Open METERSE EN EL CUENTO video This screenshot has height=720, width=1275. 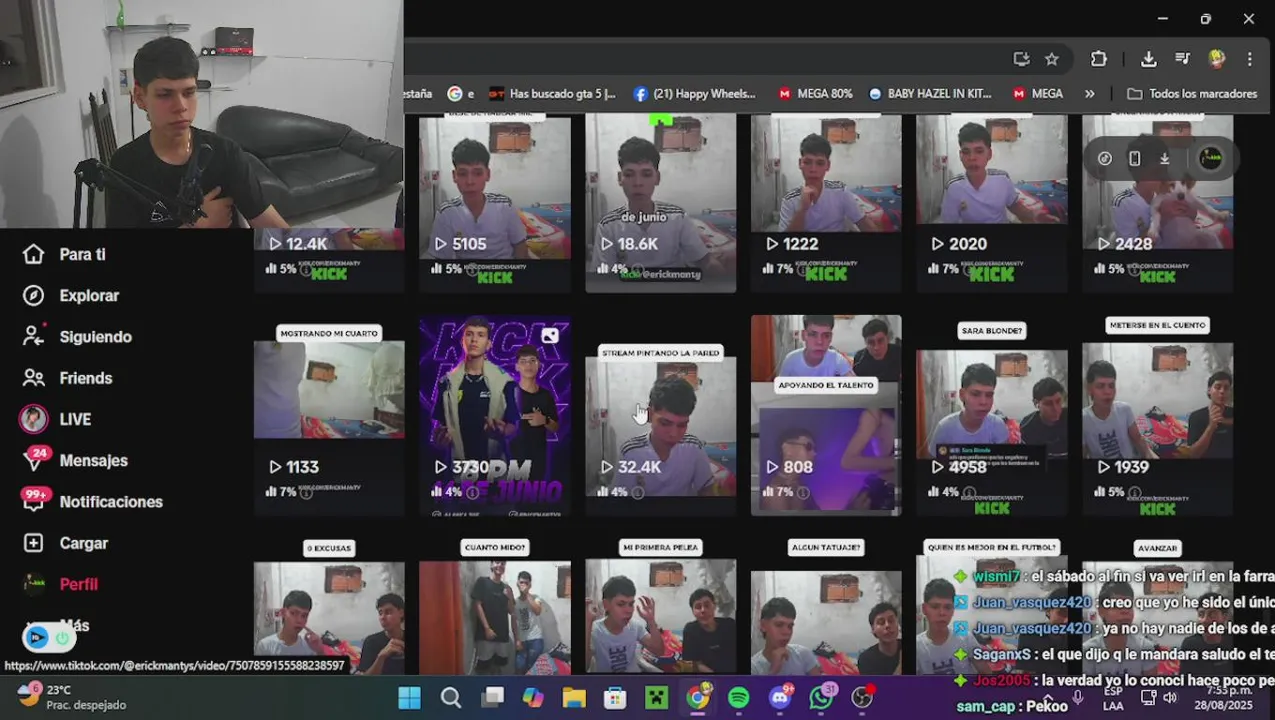(1157, 416)
